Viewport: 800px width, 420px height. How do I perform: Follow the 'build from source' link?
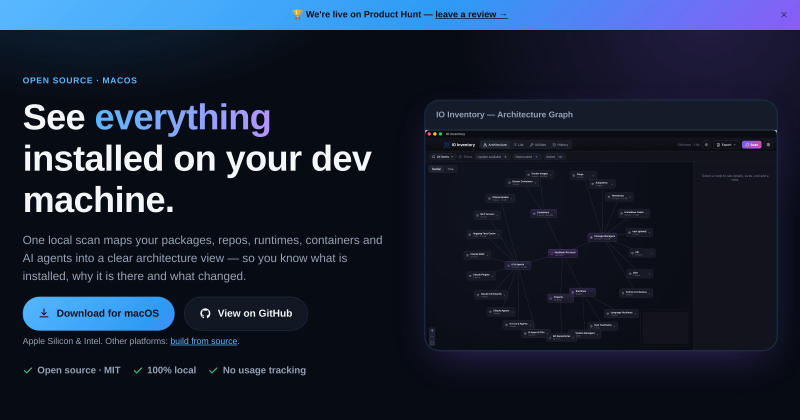(x=204, y=341)
